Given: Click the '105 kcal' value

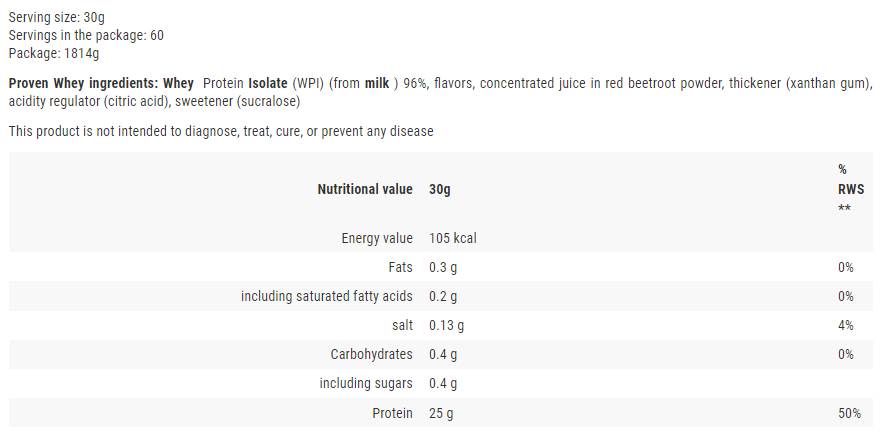Looking at the screenshot, I should pyautogui.click(x=452, y=238).
